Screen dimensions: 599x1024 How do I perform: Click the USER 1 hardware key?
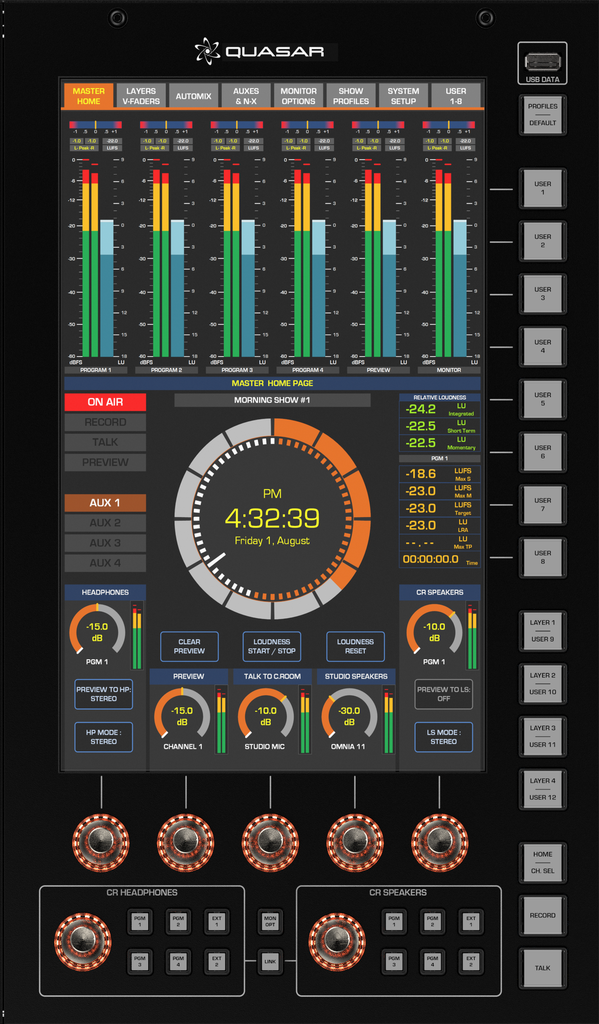coord(542,189)
